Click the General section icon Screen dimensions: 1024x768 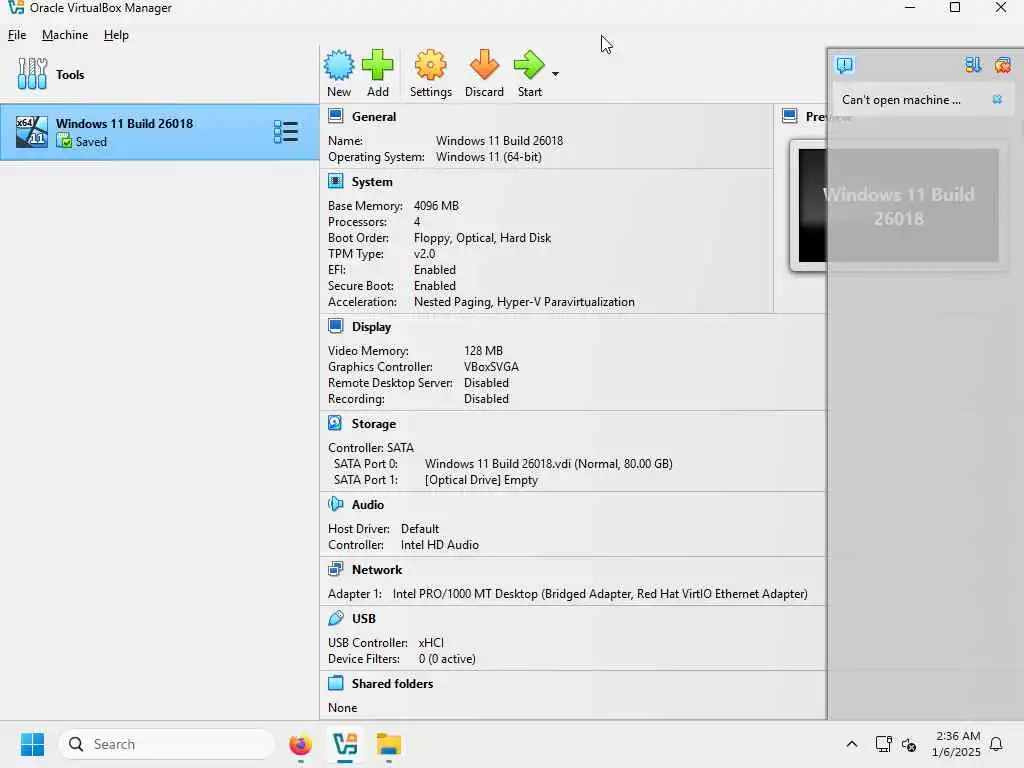[336, 116]
